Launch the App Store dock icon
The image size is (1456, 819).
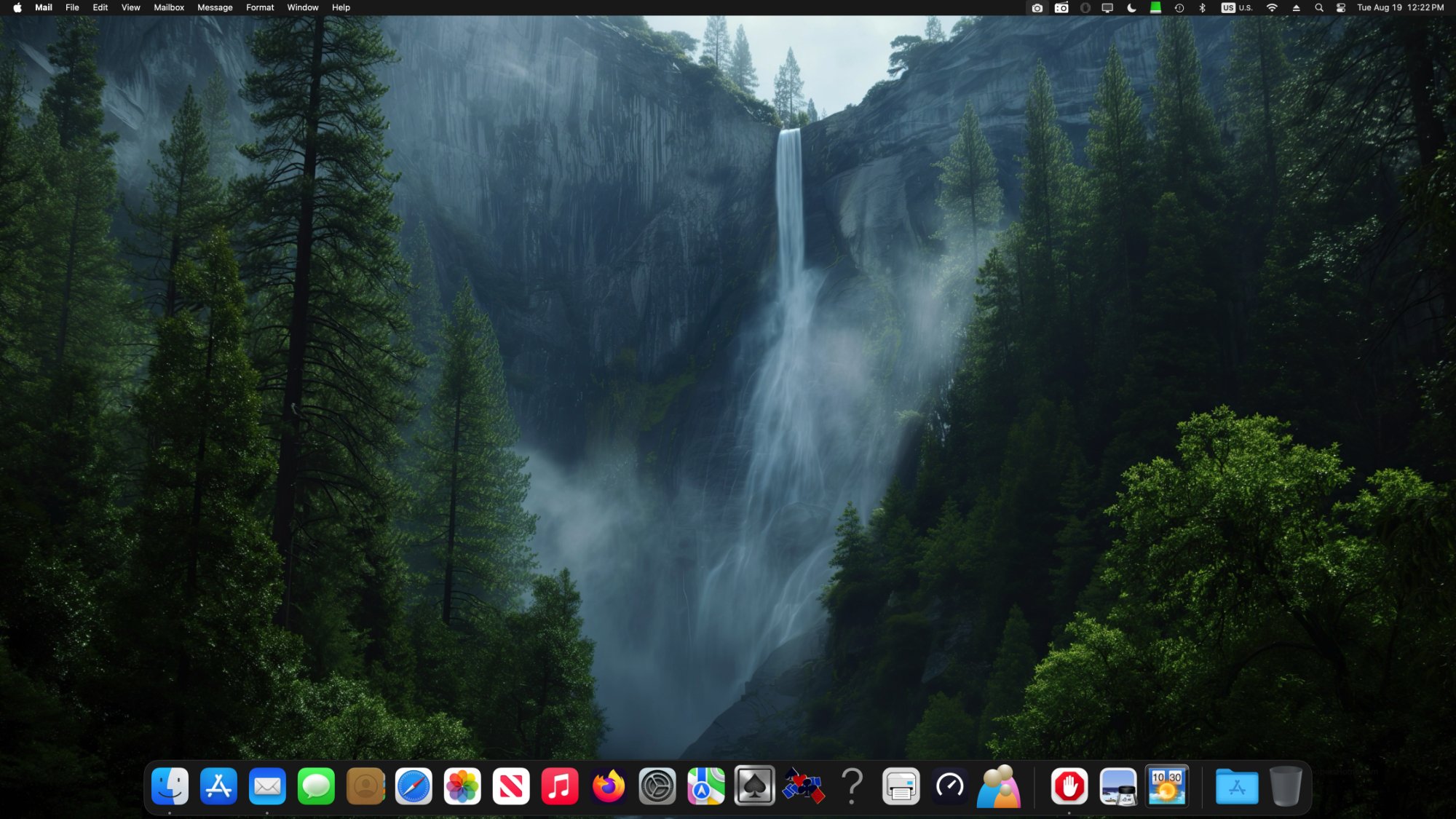218,786
